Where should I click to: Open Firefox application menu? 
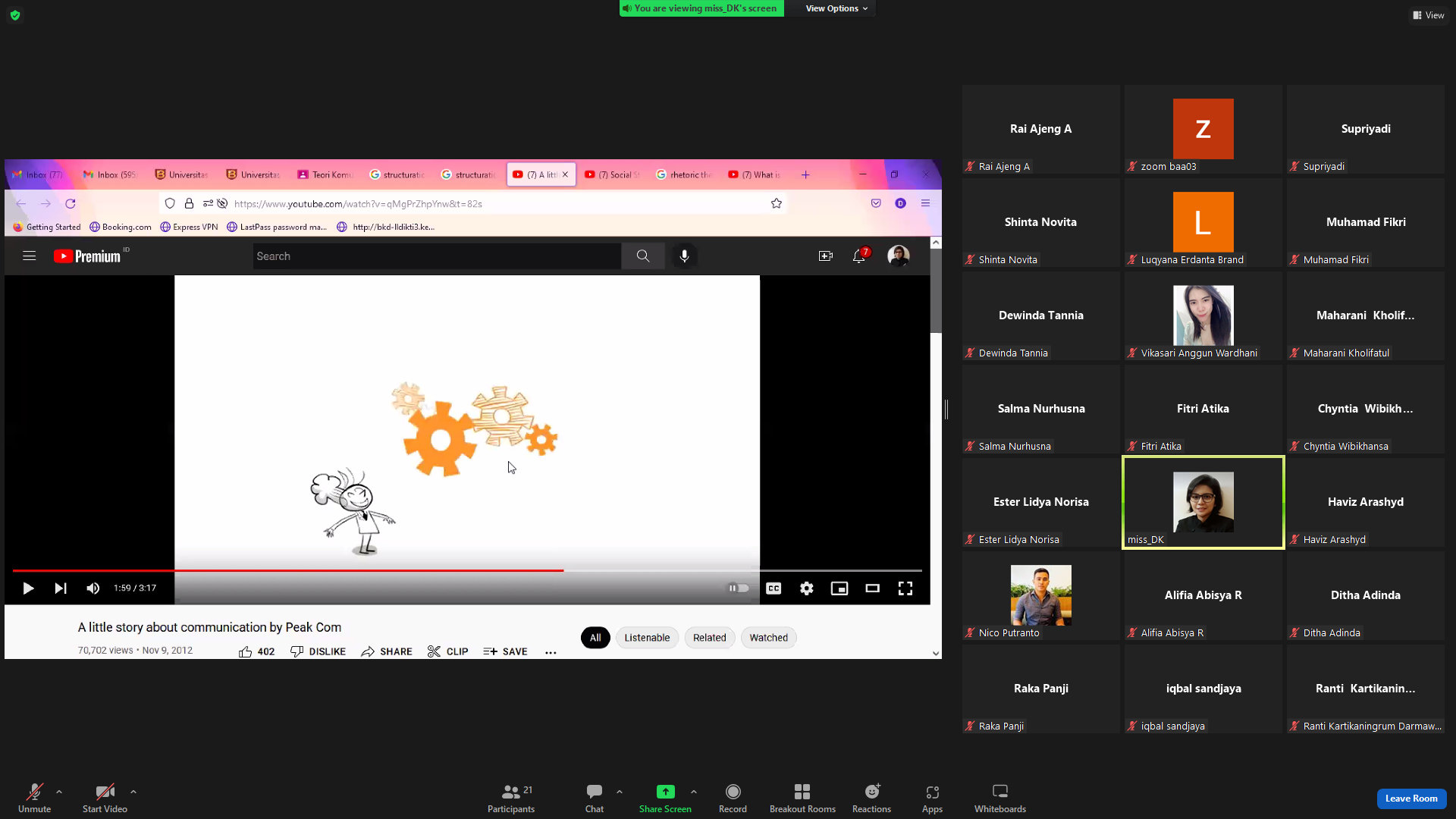(925, 203)
